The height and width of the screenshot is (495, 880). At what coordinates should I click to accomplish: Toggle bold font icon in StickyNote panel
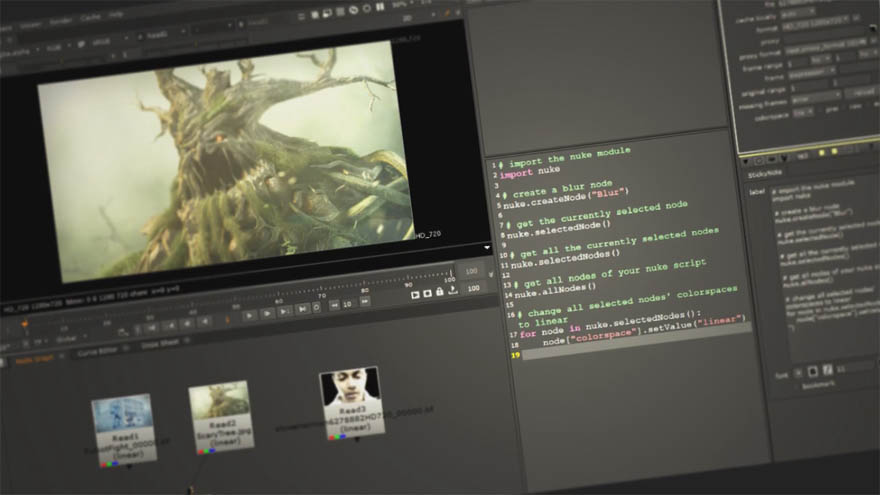[x=813, y=372]
